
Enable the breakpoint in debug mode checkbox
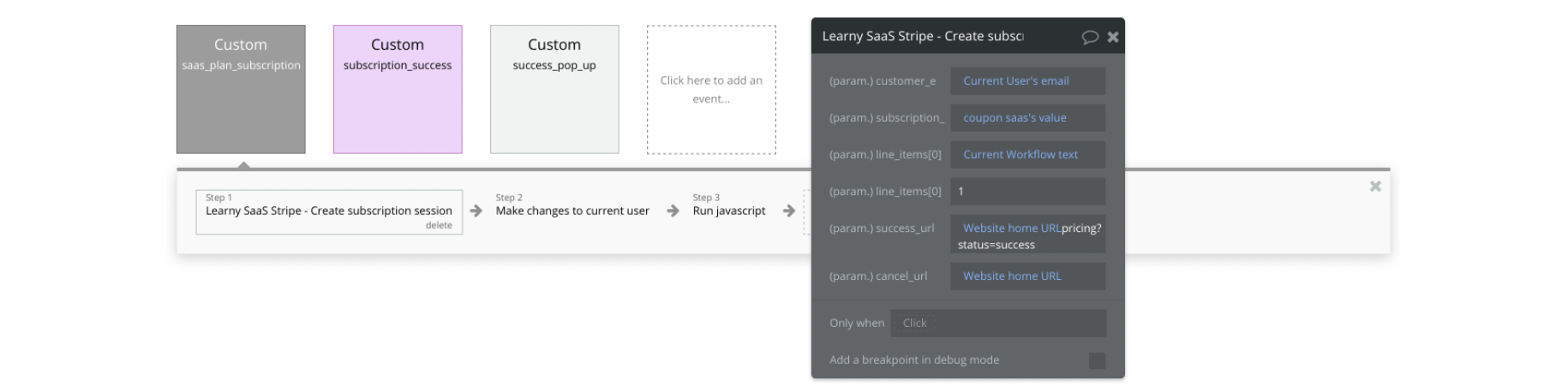[1096, 360]
